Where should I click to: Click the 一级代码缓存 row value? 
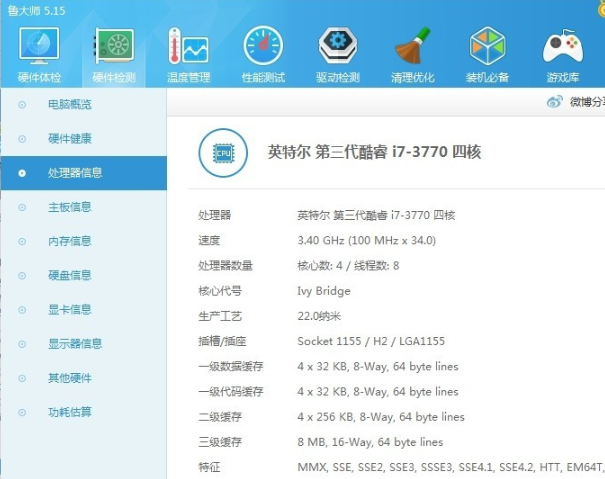click(x=378, y=392)
